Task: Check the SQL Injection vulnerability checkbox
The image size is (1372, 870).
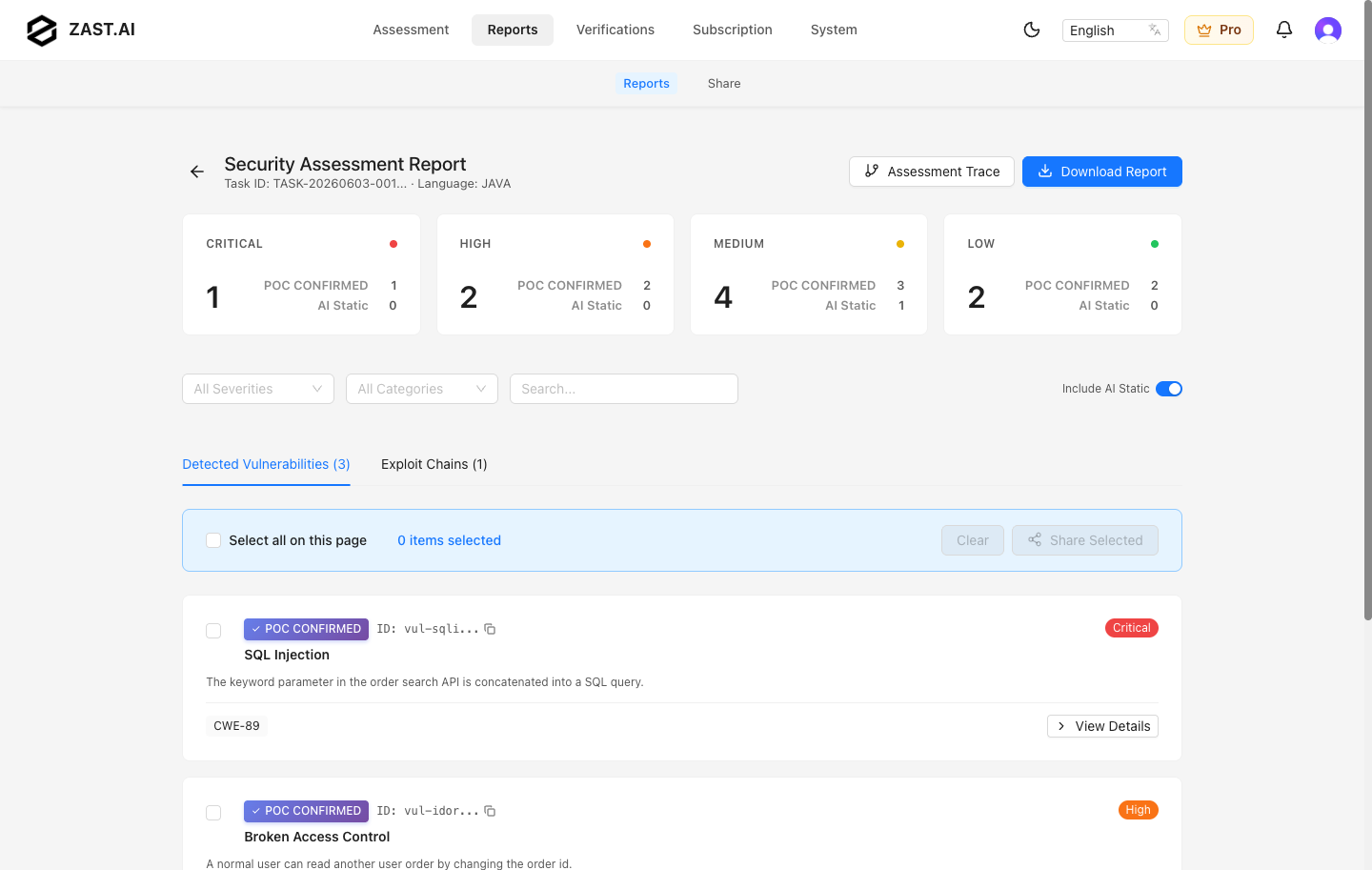Action: 213,631
